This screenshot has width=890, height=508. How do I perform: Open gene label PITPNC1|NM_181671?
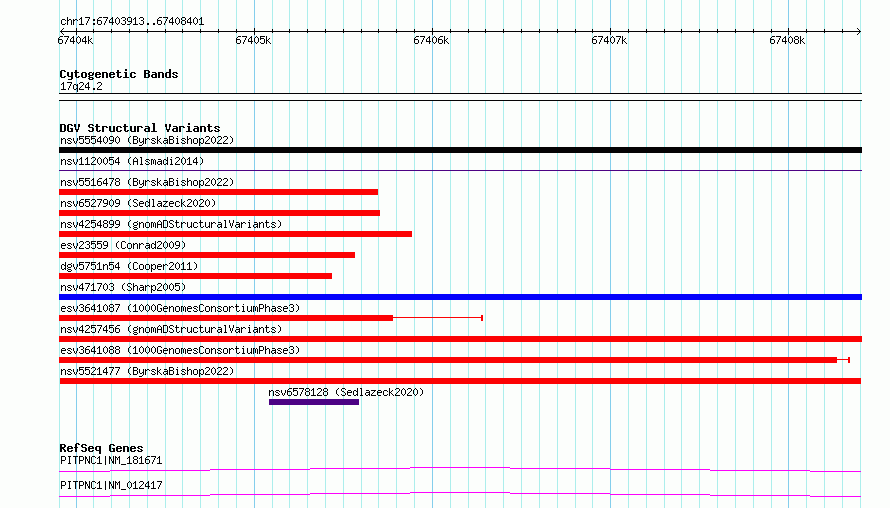111,460
